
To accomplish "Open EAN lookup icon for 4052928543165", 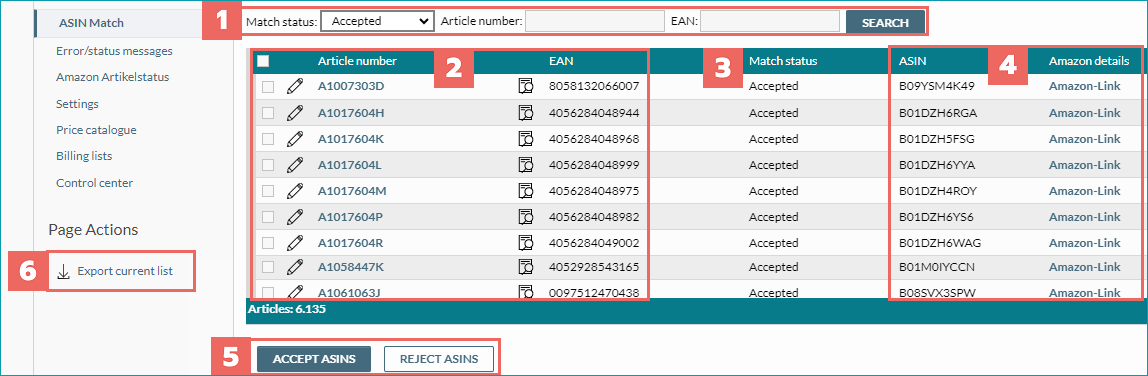I will [525, 266].
